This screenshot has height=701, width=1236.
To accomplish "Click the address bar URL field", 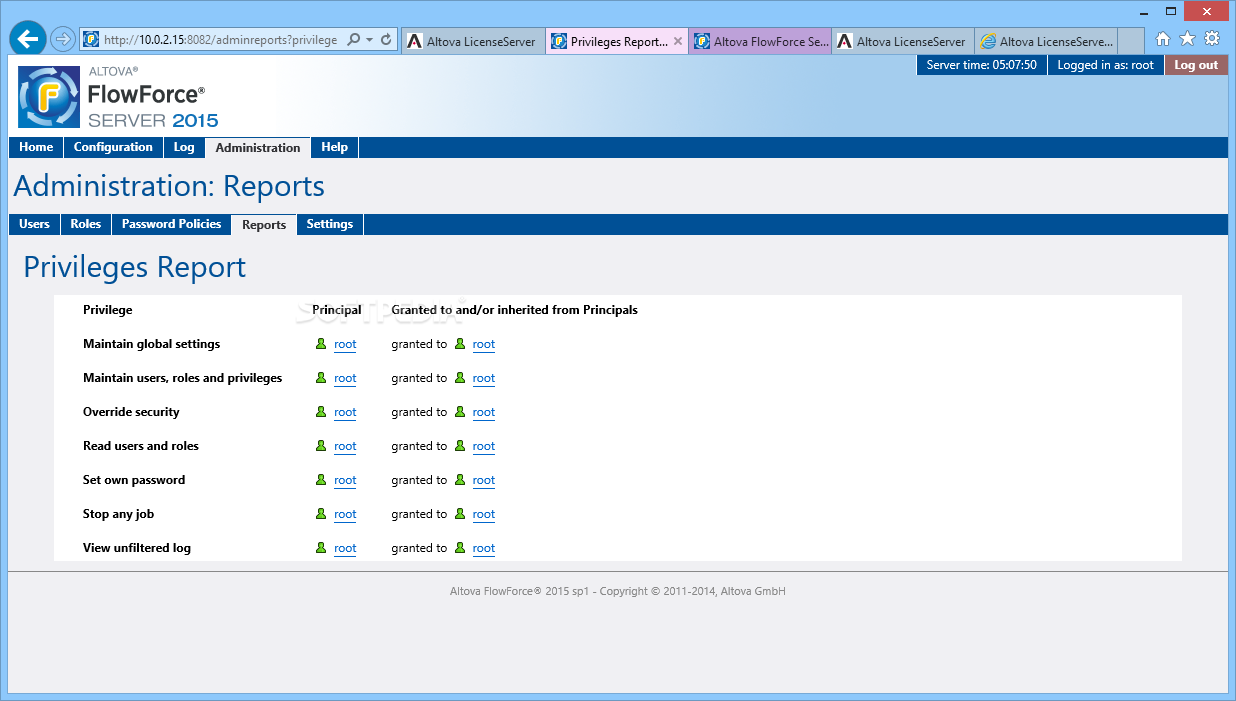I will pyautogui.click(x=220, y=40).
